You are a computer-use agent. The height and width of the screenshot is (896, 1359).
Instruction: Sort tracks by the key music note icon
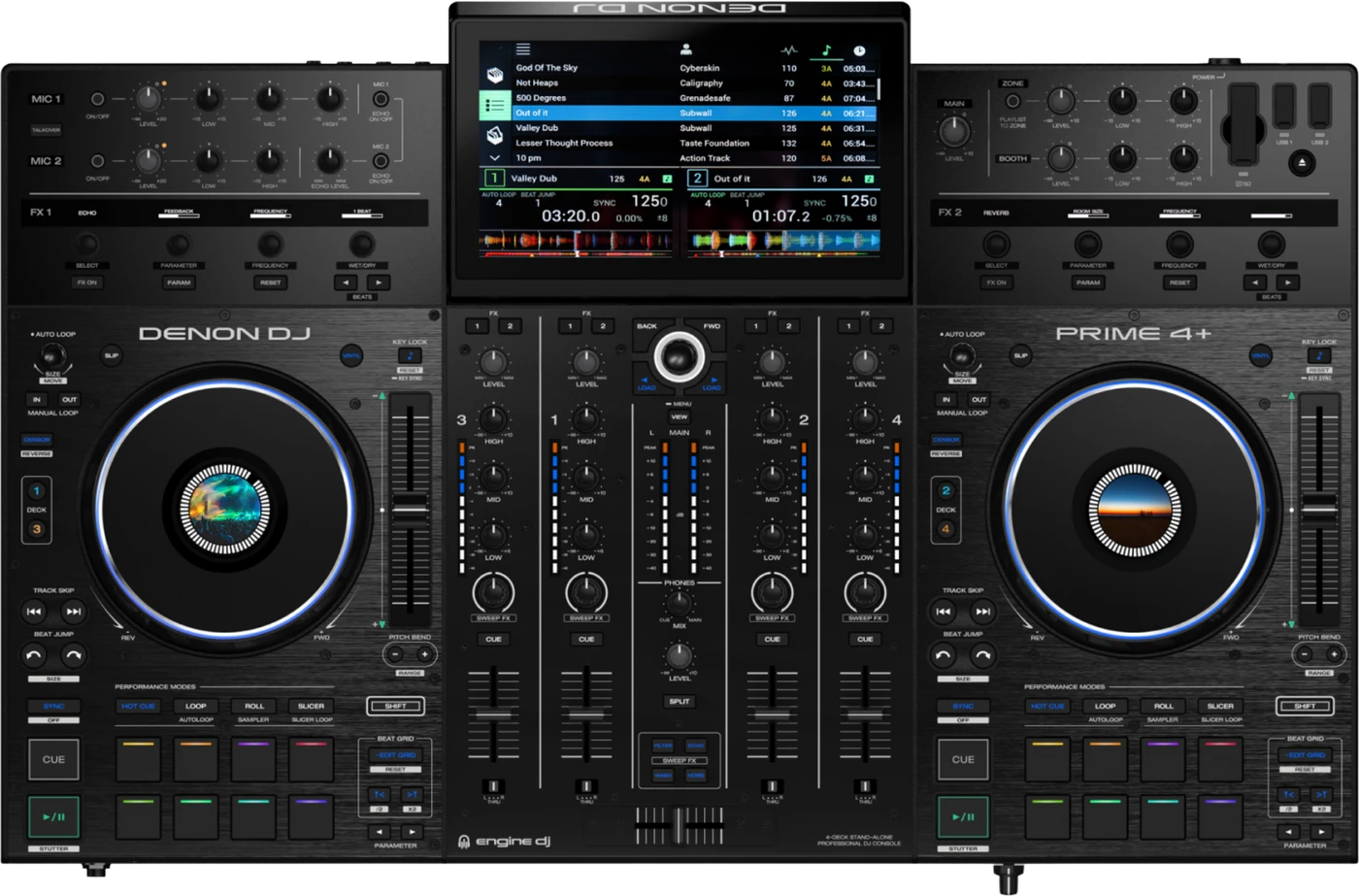pos(826,50)
